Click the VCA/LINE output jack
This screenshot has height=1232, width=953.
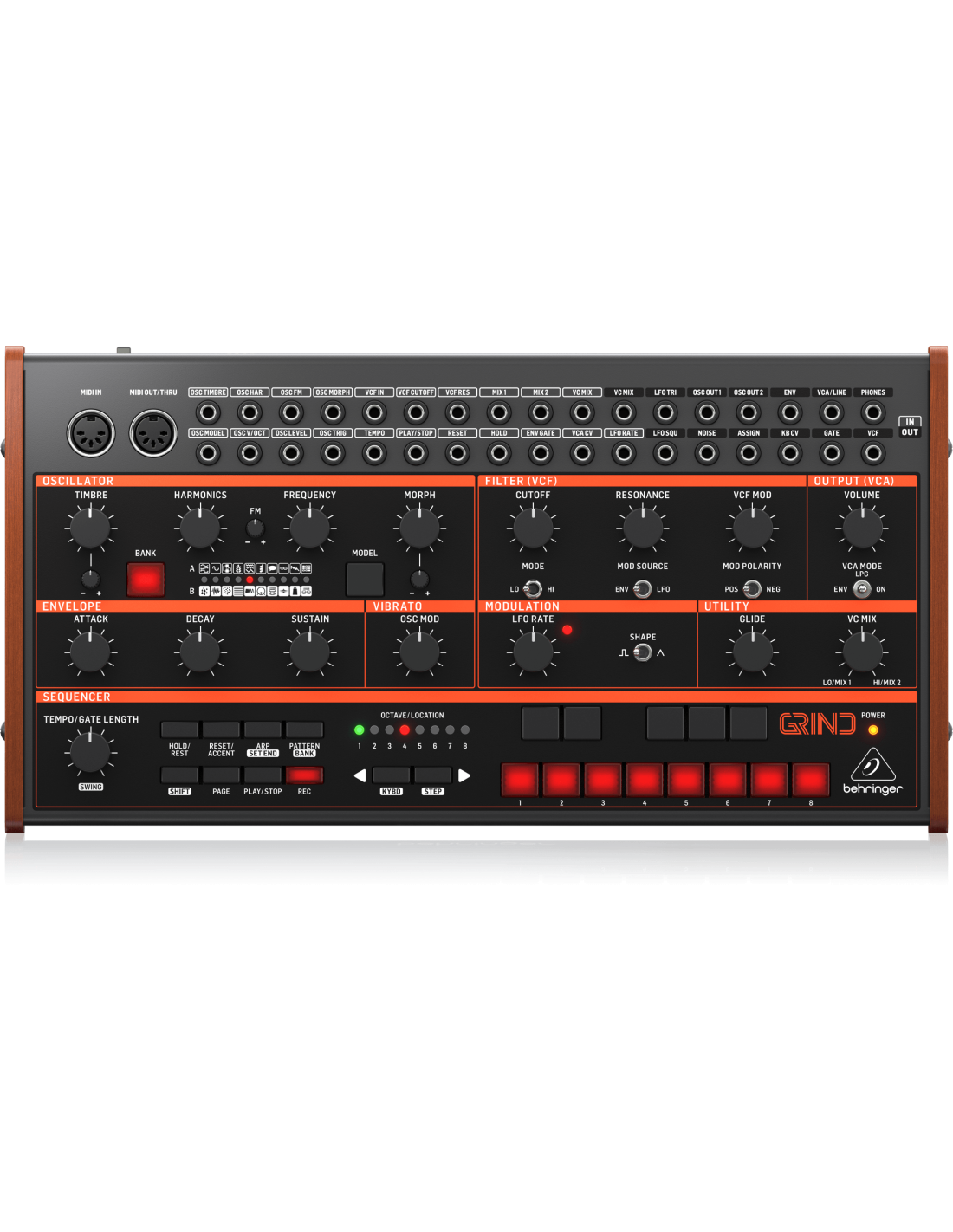tap(832, 412)
